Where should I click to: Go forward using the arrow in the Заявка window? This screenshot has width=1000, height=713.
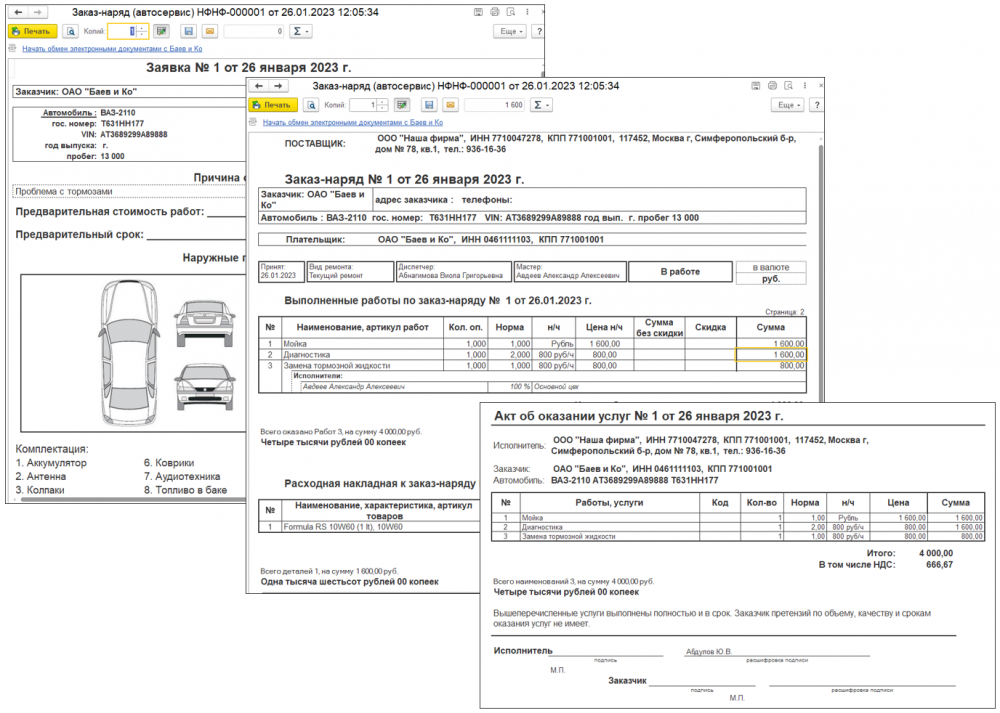click(x=38, y=12)
